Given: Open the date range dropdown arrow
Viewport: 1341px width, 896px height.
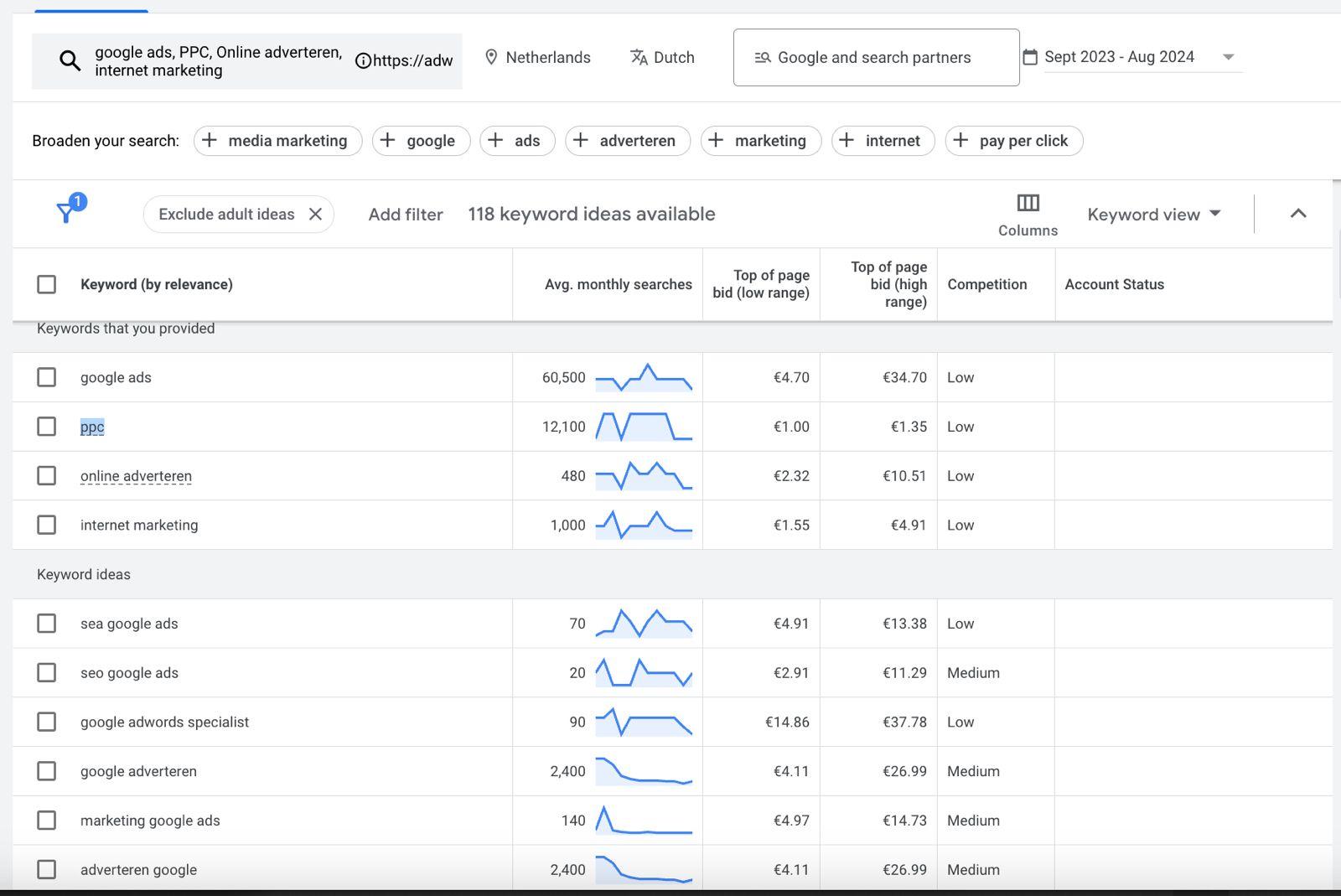Looking at the screenshot, I should [1229, 57].
